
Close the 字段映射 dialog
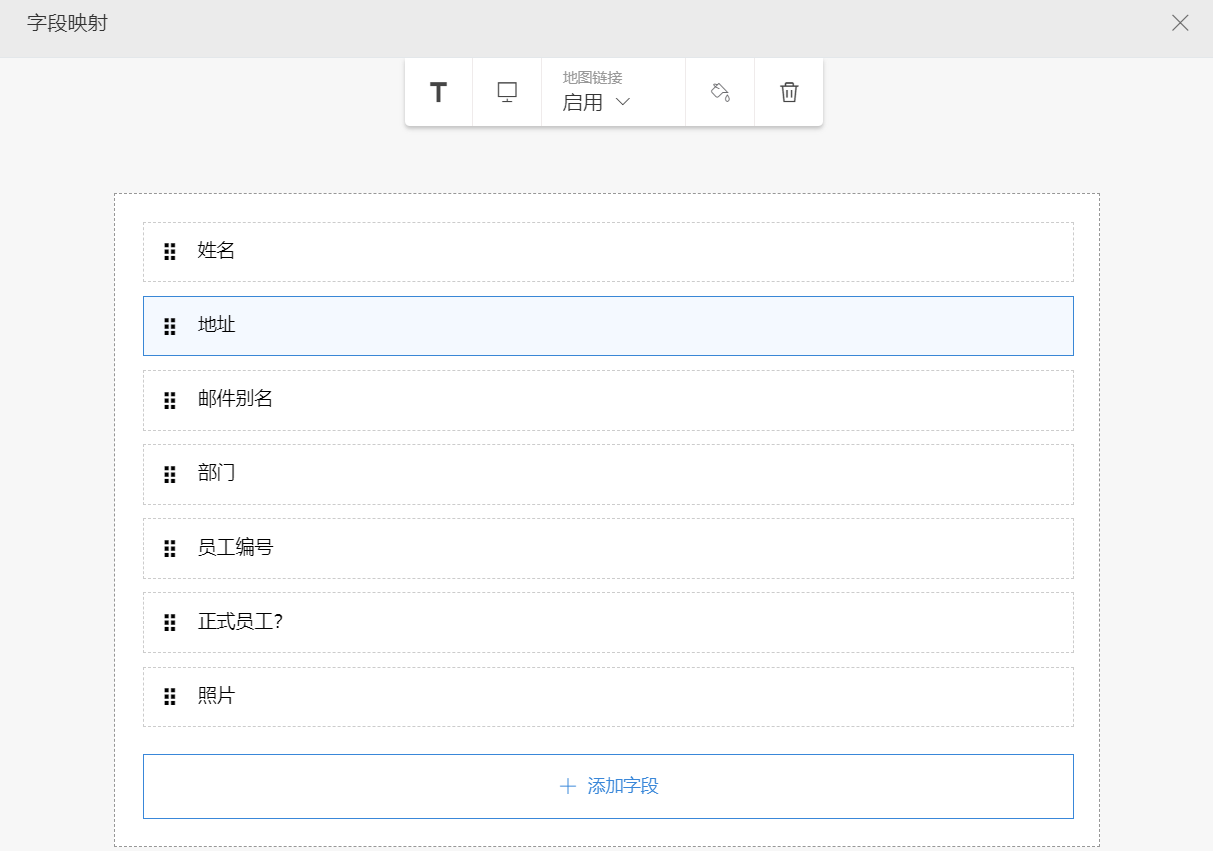[1180, 23]
